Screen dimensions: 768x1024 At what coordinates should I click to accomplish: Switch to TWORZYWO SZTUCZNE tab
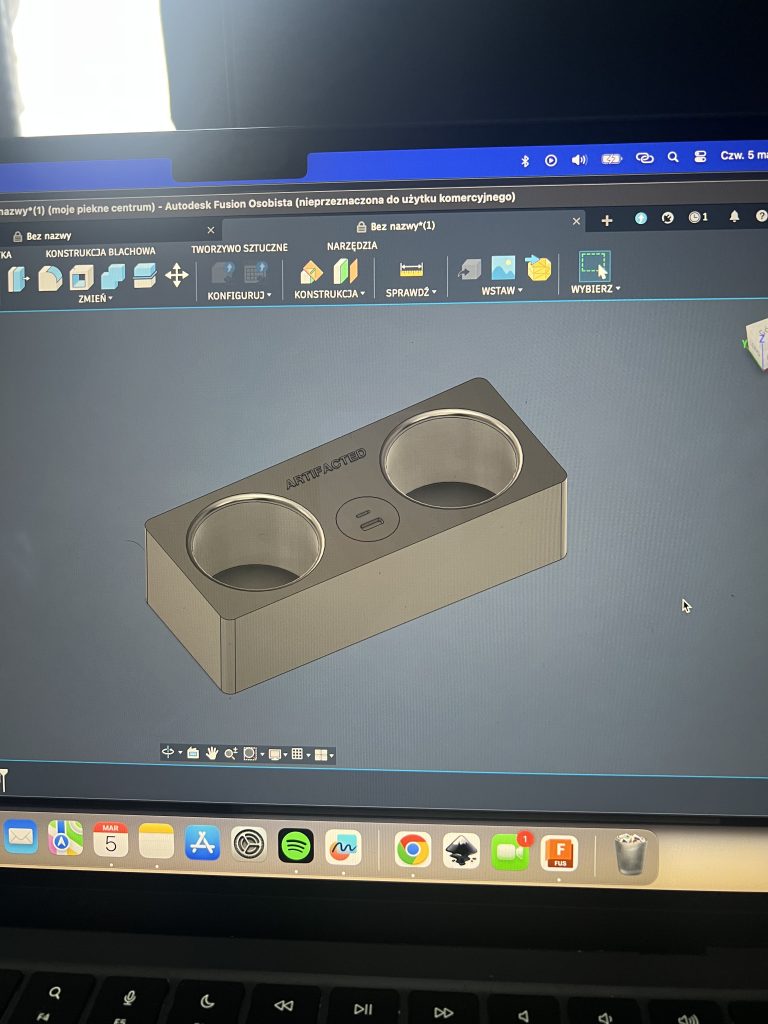(x=239, y=248)
